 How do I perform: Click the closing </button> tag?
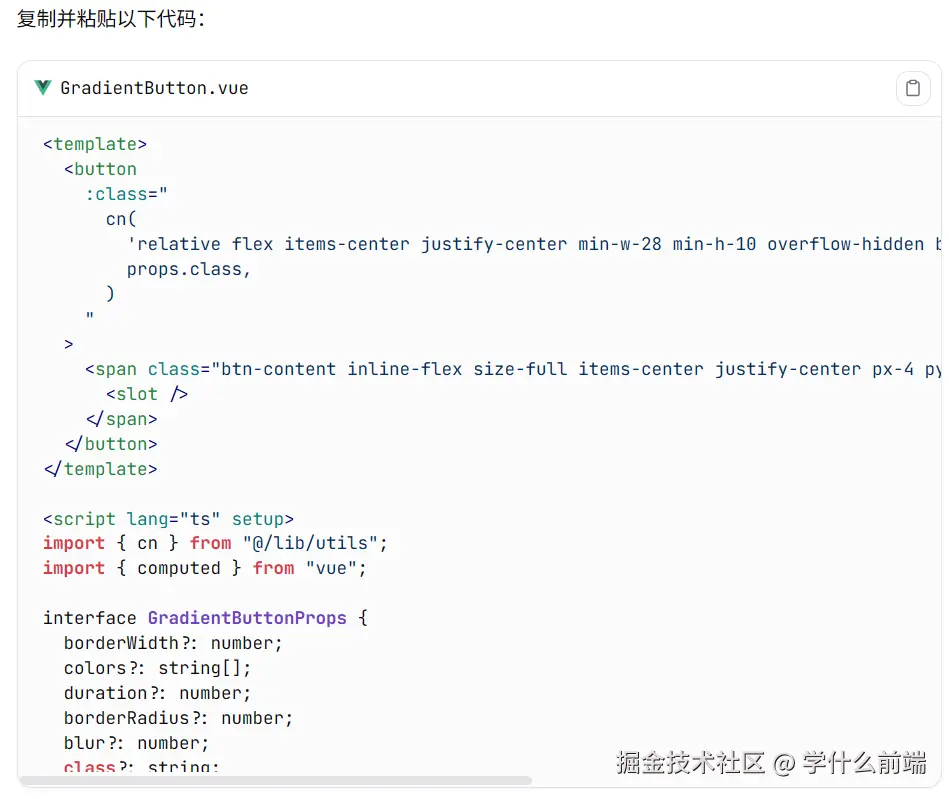(111, 444)
